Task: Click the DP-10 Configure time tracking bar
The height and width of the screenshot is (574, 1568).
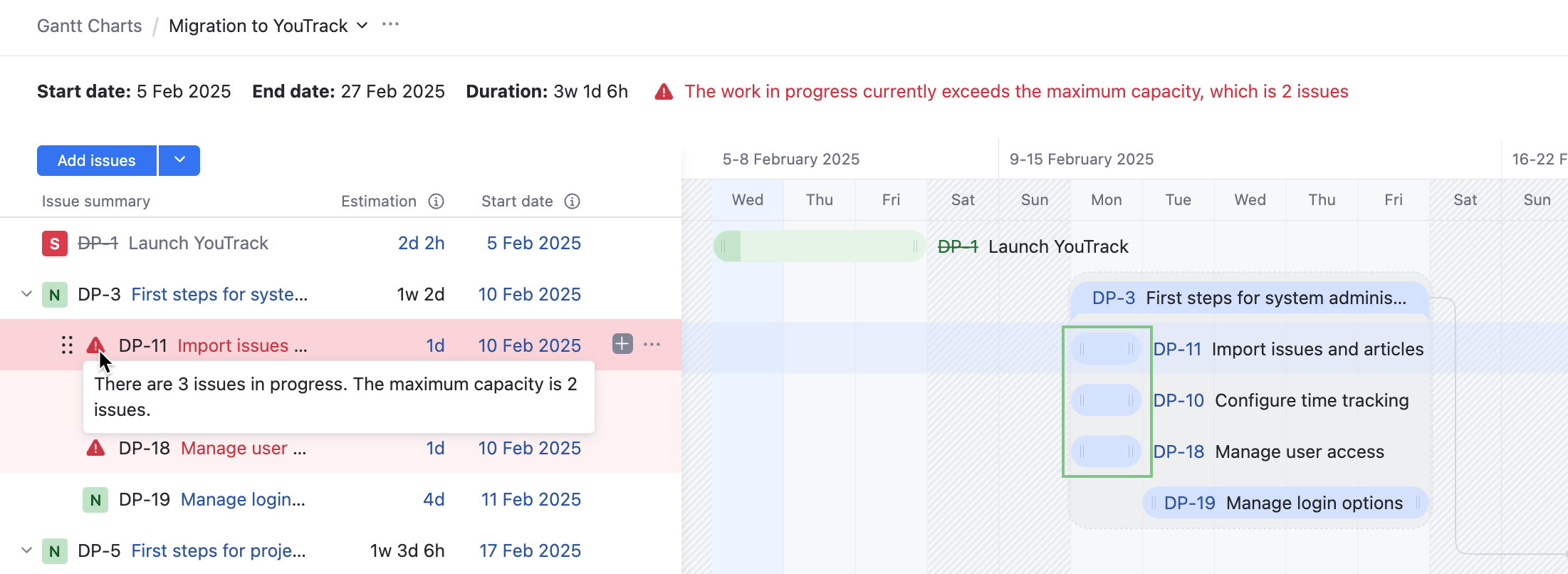Action: coord(1106,400)
